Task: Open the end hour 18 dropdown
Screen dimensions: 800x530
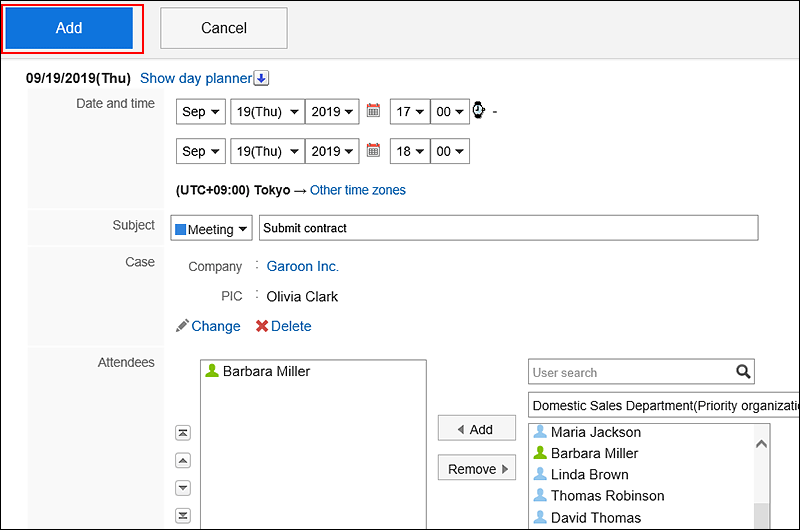Action: coord(410,151)
